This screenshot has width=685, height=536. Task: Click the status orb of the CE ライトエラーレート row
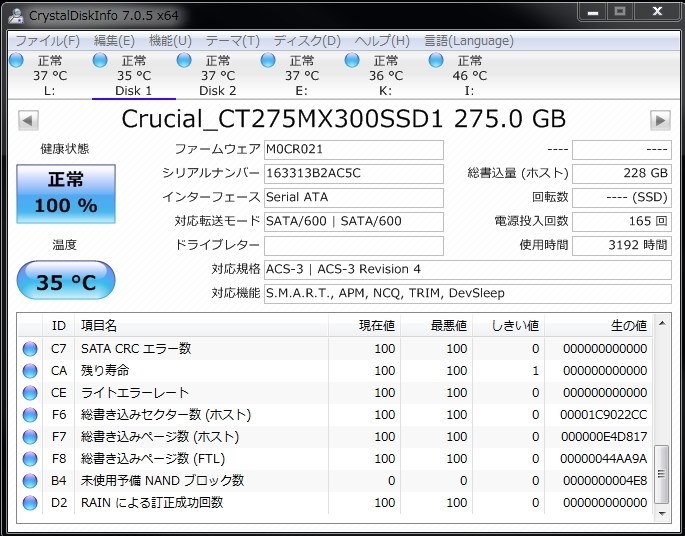click(30, 393)
